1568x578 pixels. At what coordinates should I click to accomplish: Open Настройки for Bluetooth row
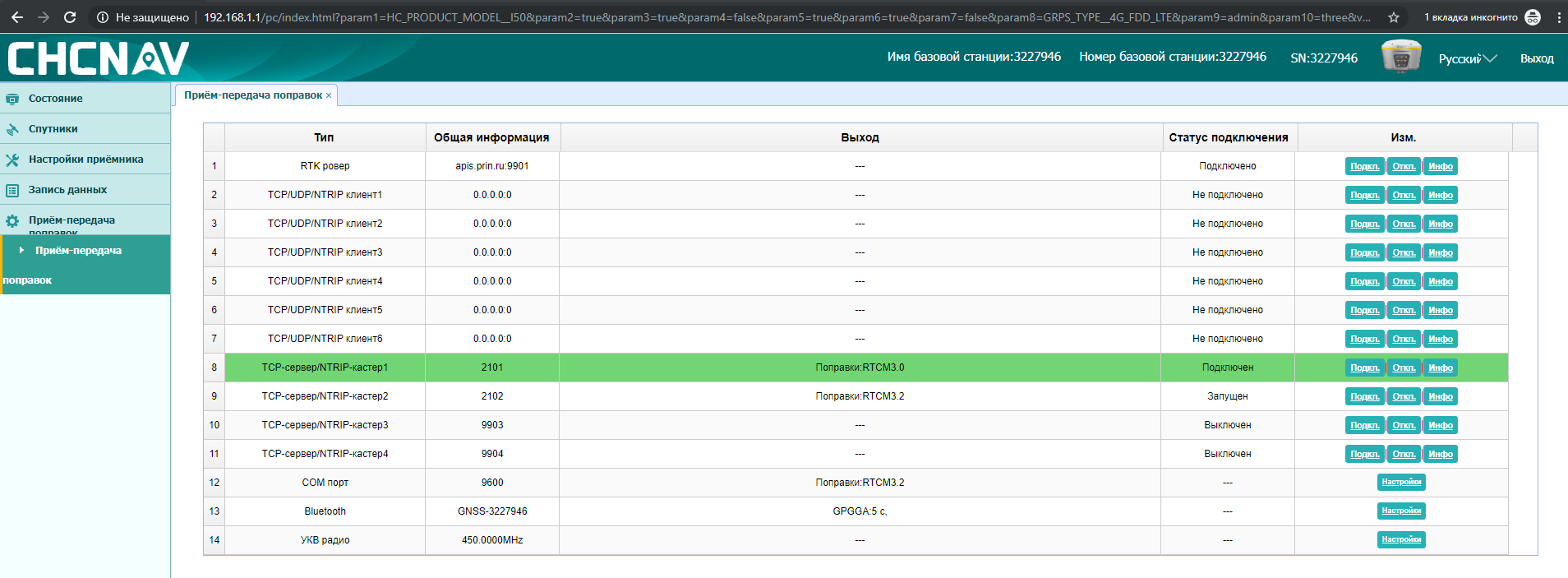(1401, 511)
